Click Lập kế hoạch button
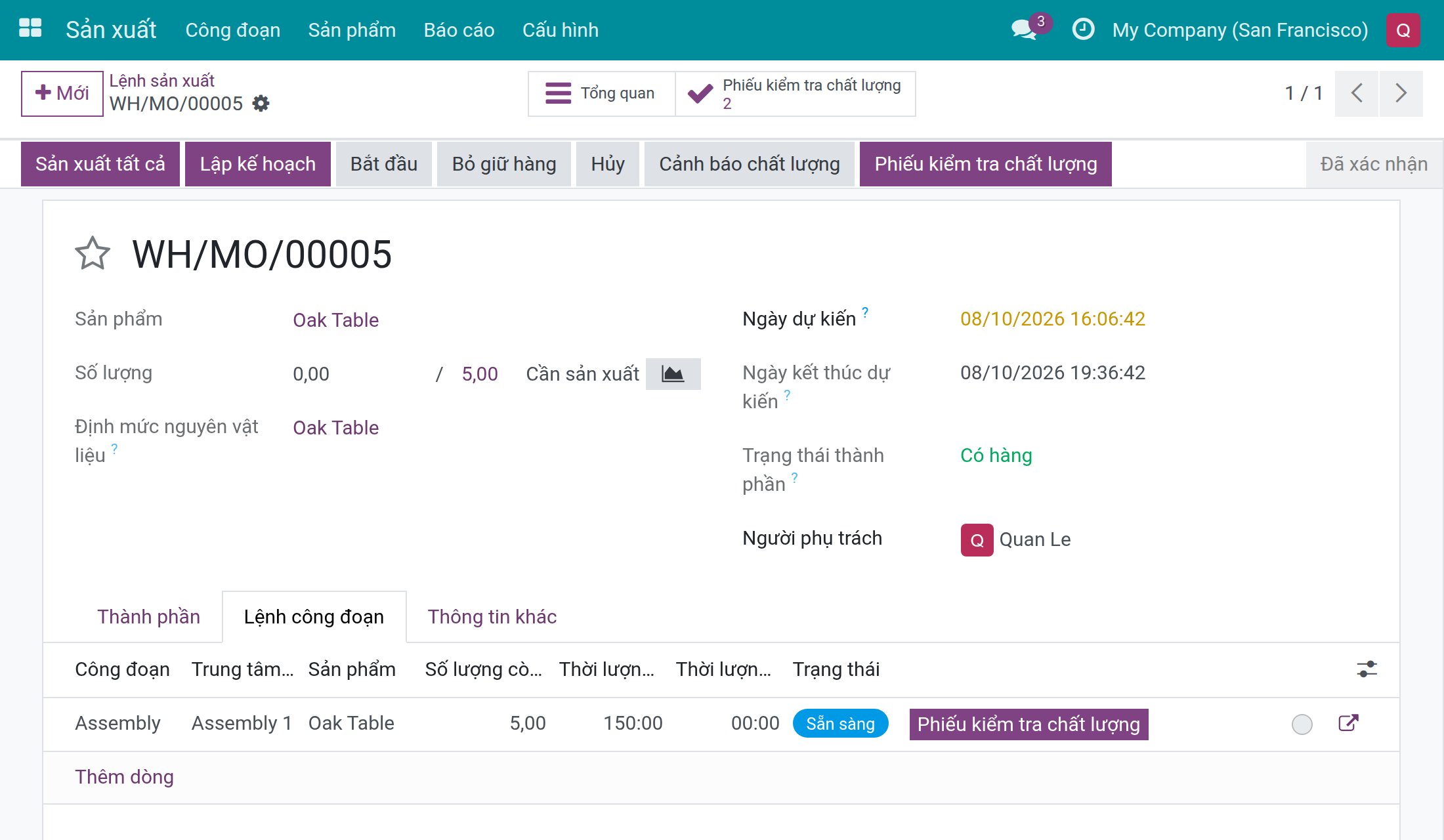The width and height of the screenshot is (1444, 840). (258, 164)
